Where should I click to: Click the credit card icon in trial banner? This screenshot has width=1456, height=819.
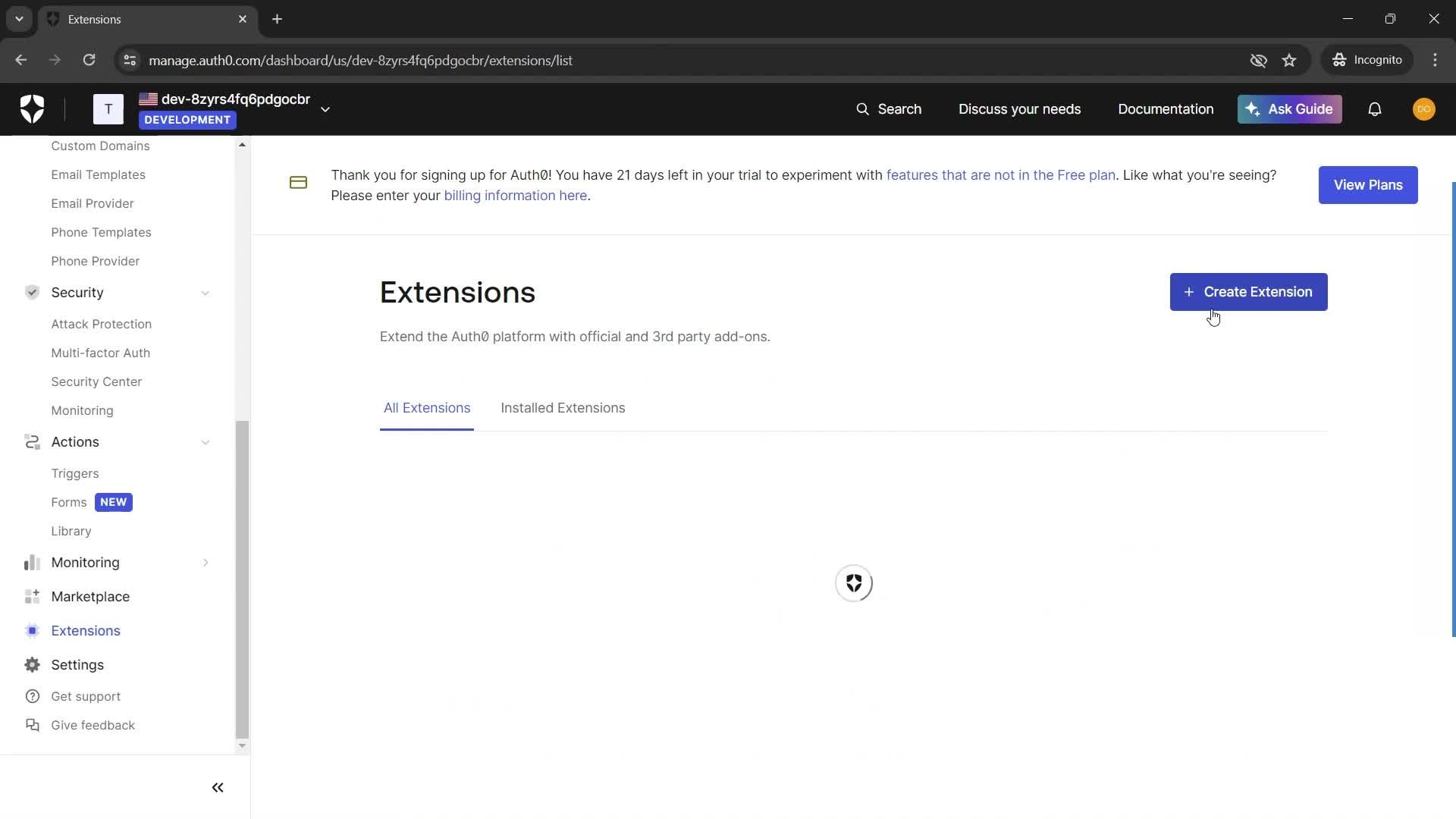(x=298, y=183)
